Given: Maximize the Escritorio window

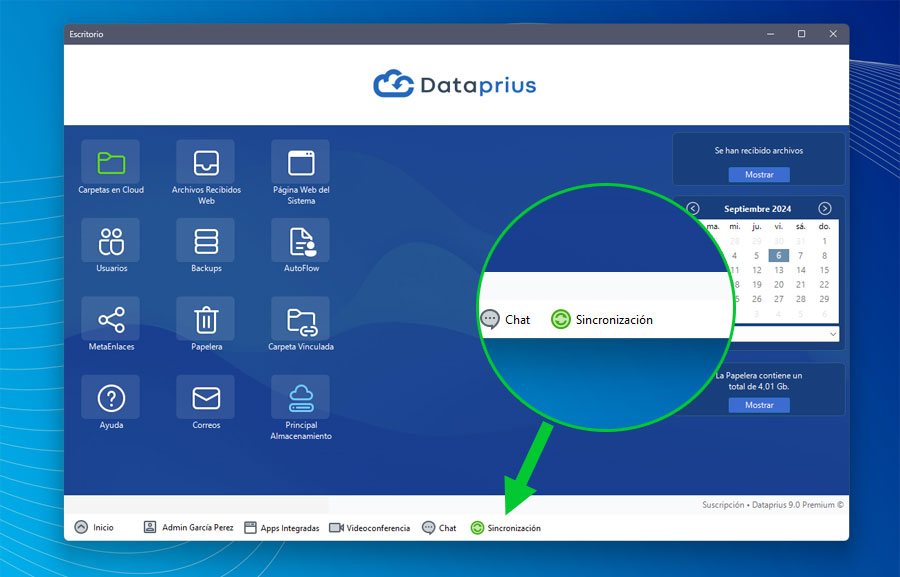Looking at the screenshot, I should [x=801, y=34].
